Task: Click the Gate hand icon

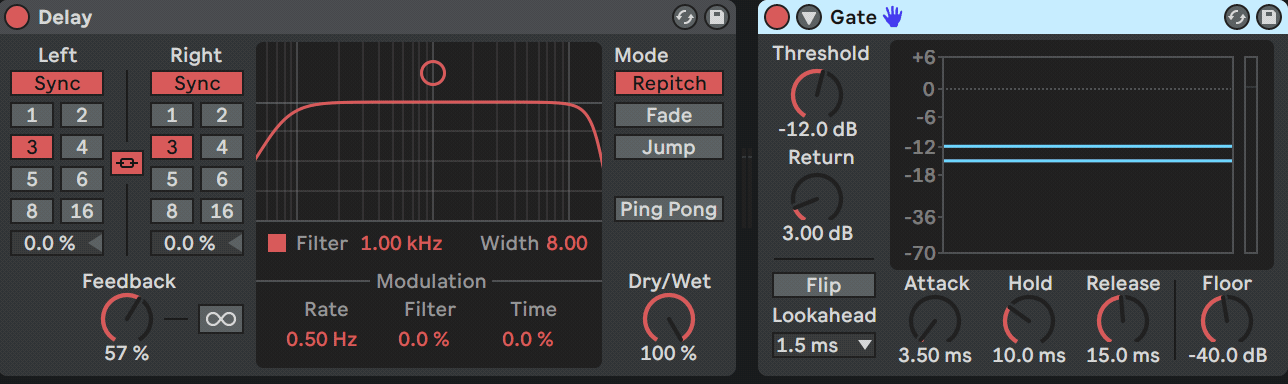Action: point(892,16)
